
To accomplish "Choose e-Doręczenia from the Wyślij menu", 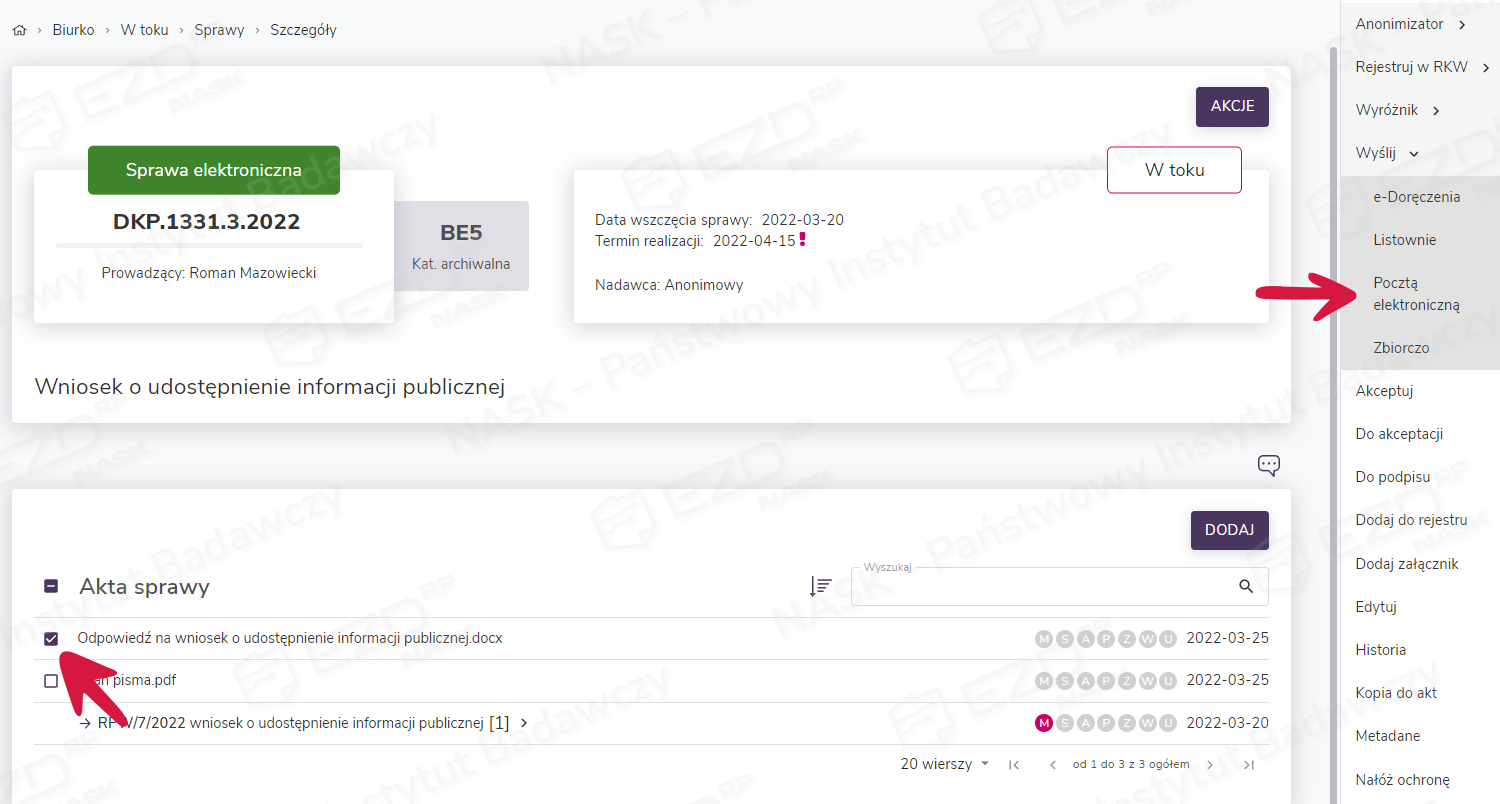I will click(x=1416, y=197).
